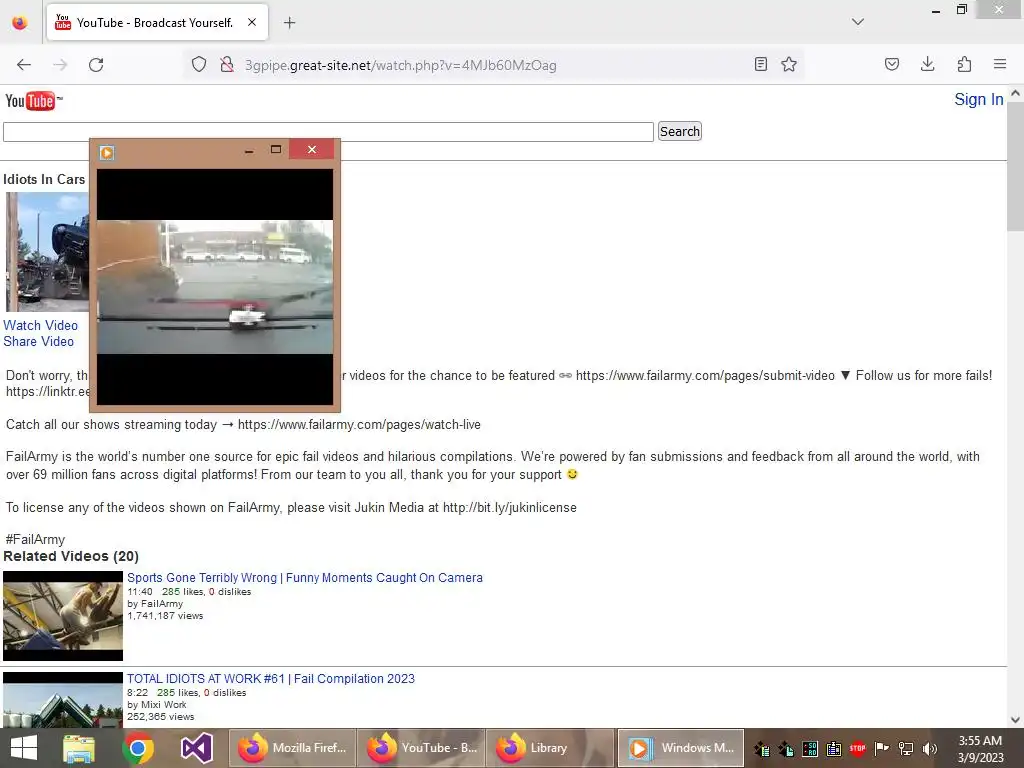Click Firefox View icon left of tabs
1024x768 pixels.
pyautogui.click(x=20, y=23)
